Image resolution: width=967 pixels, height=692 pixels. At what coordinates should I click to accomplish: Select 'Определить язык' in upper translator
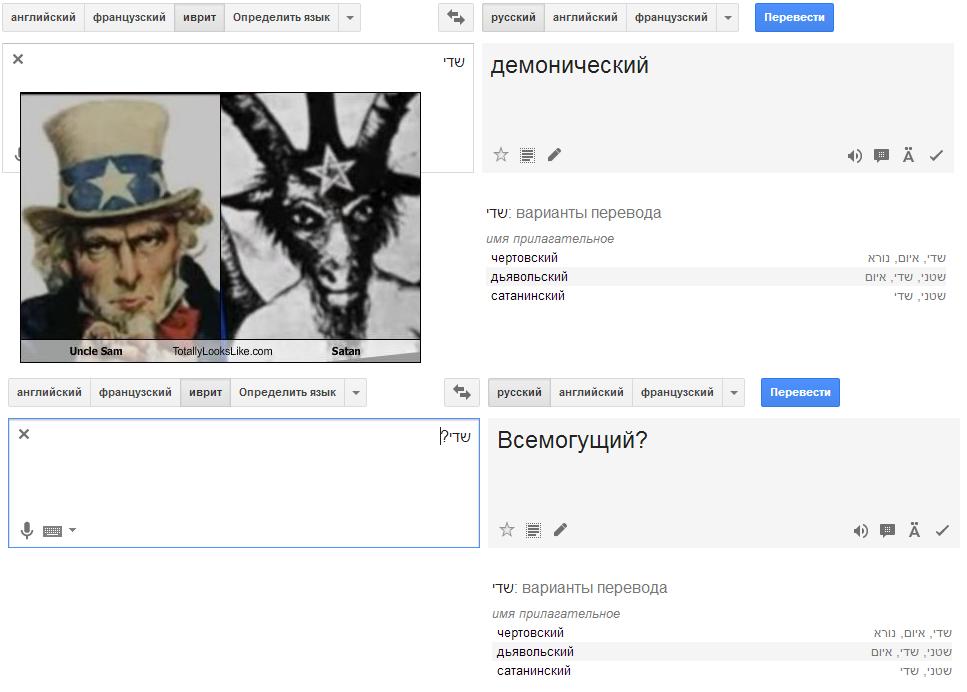281,17
